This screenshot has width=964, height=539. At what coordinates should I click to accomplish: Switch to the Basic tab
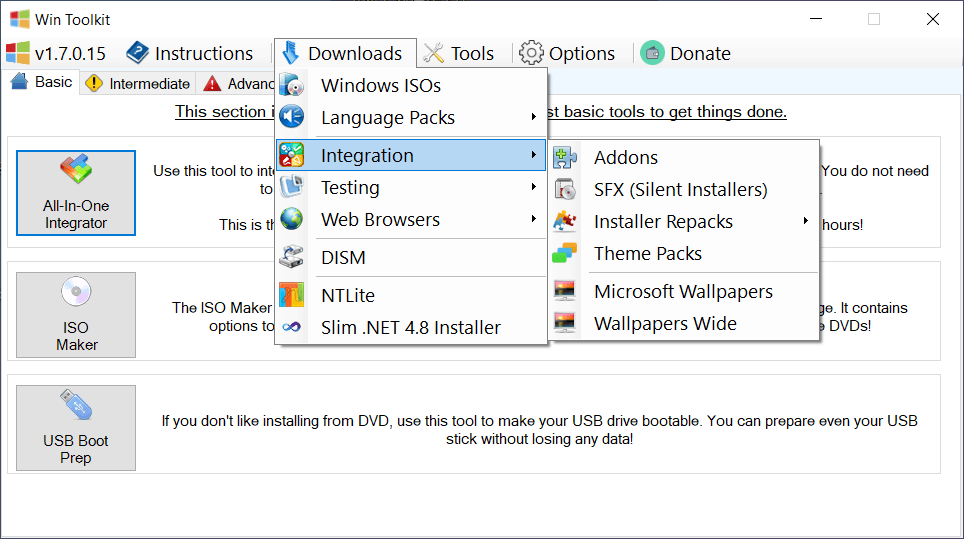42,82
